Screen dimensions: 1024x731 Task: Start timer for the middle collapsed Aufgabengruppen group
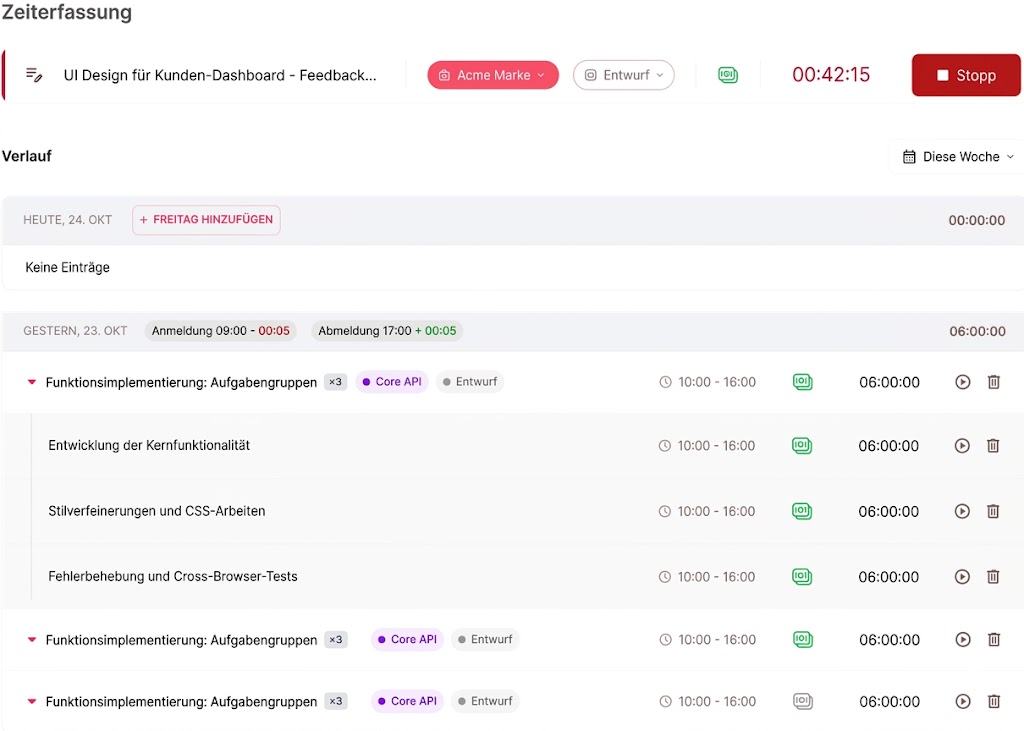(963, 640)
